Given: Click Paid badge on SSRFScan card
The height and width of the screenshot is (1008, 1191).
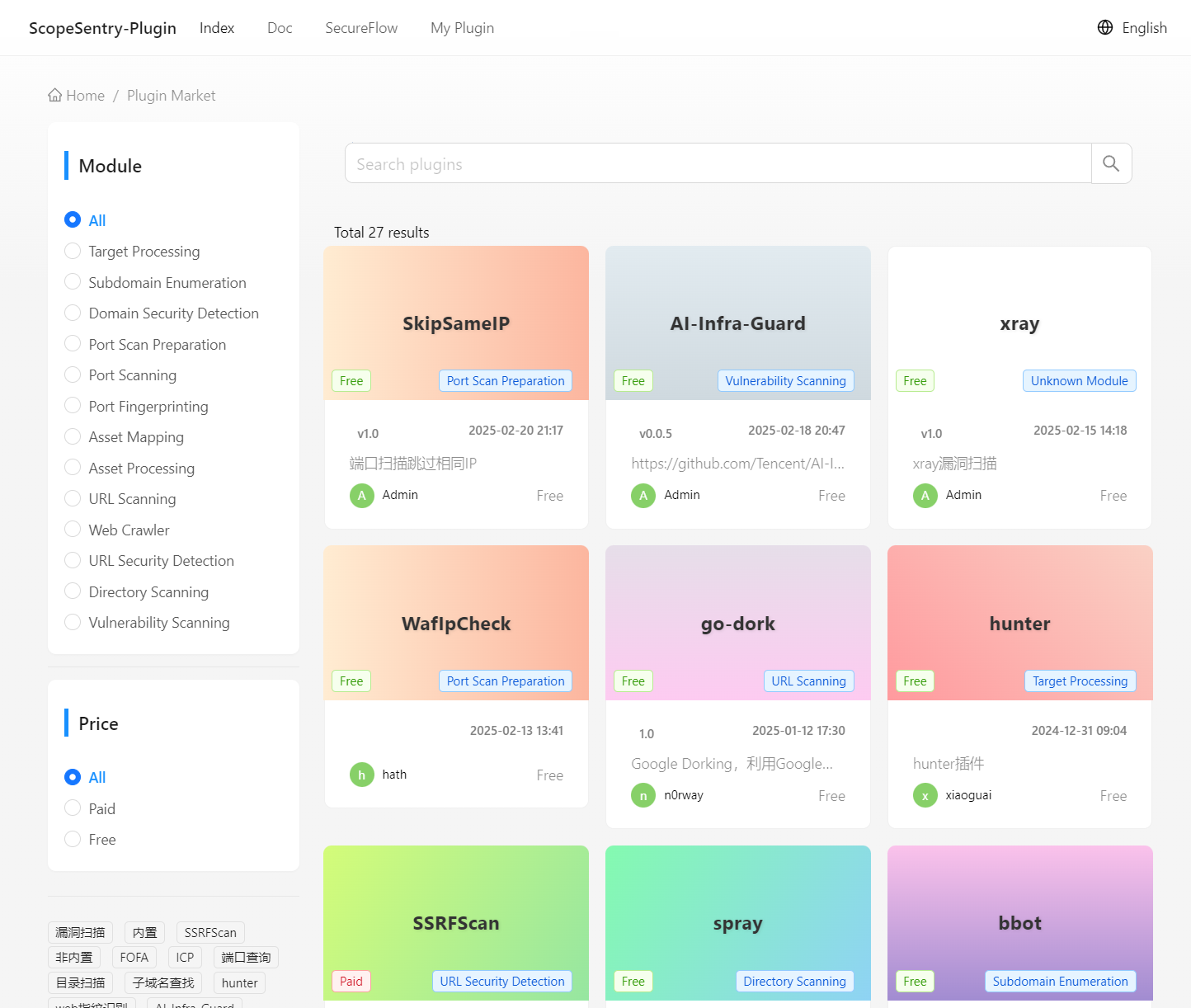Looking at the screenshot, I should tap(351, 981).
